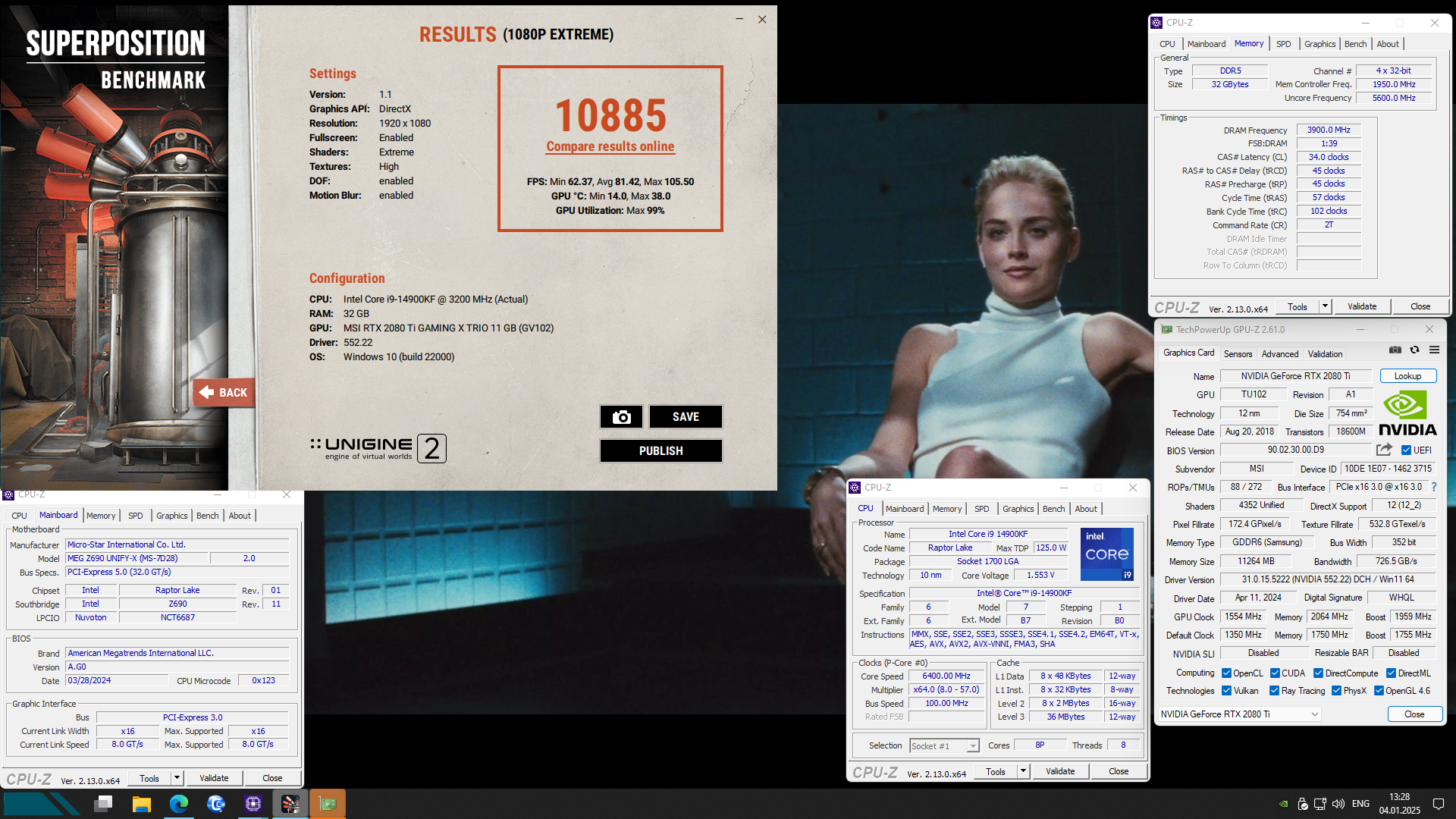1456x819 pixels.
Task: Click the GPU-Z title bar app icon
Action: tap(1166, 329)
